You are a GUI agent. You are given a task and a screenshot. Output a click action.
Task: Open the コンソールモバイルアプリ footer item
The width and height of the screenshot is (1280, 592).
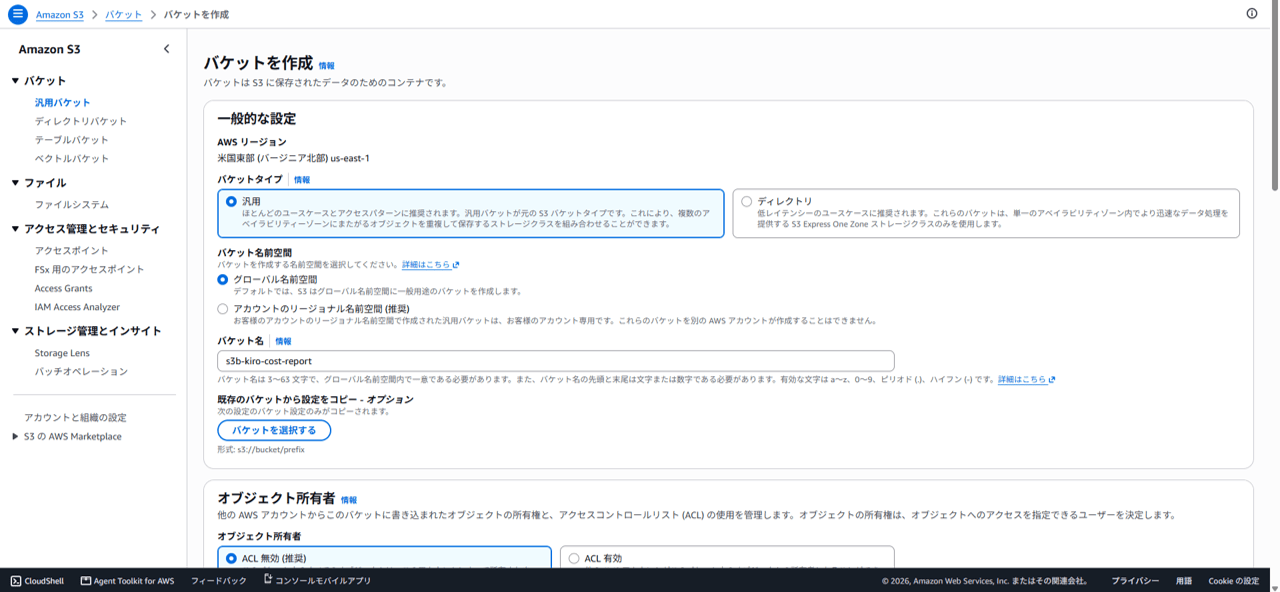point(317,580)
